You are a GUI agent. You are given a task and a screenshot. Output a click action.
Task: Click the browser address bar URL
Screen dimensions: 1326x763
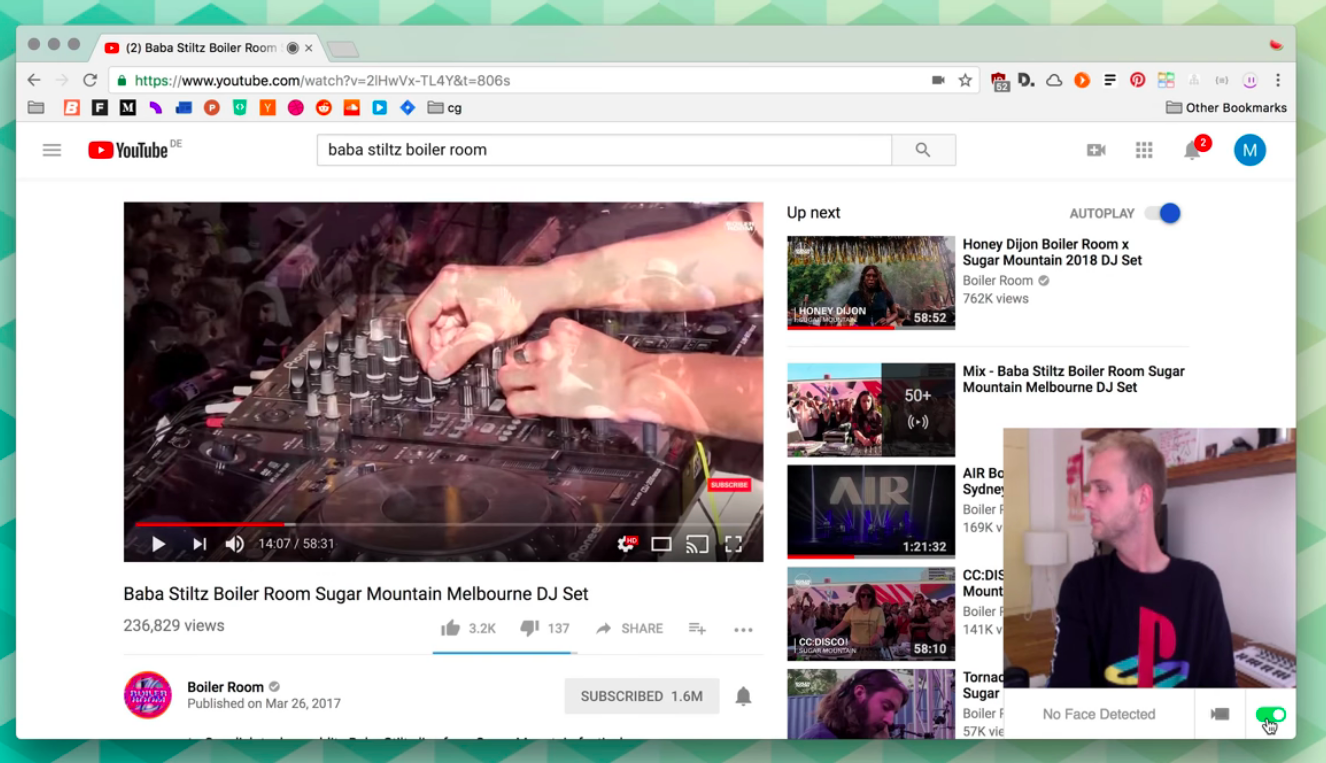322,80
